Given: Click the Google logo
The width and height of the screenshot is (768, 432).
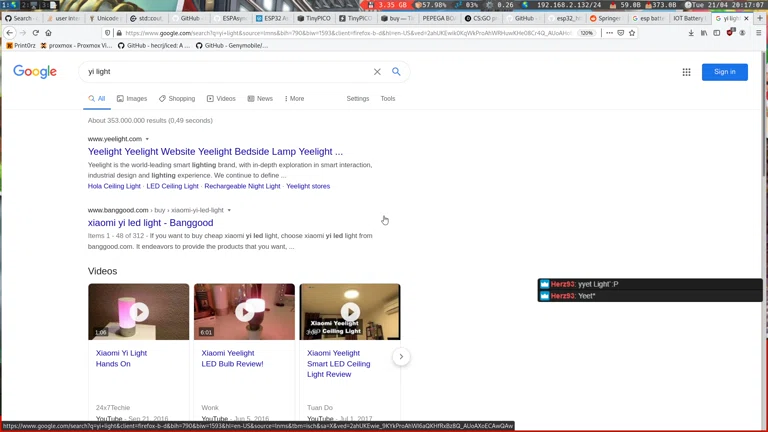Looking at the screenshot, I should 35,72.
